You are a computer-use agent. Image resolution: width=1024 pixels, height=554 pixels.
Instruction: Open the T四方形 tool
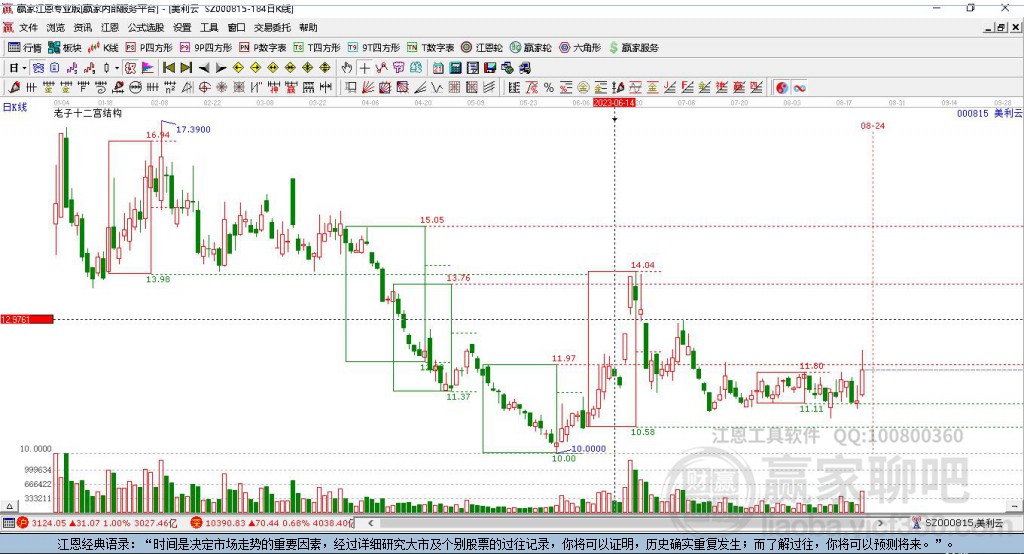[317, 48]
